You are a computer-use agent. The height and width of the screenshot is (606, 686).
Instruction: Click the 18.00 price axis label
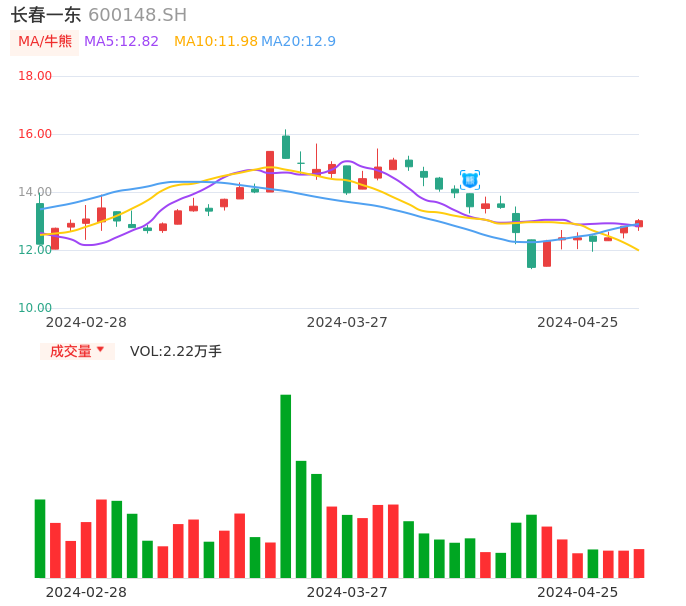(36, 76)
